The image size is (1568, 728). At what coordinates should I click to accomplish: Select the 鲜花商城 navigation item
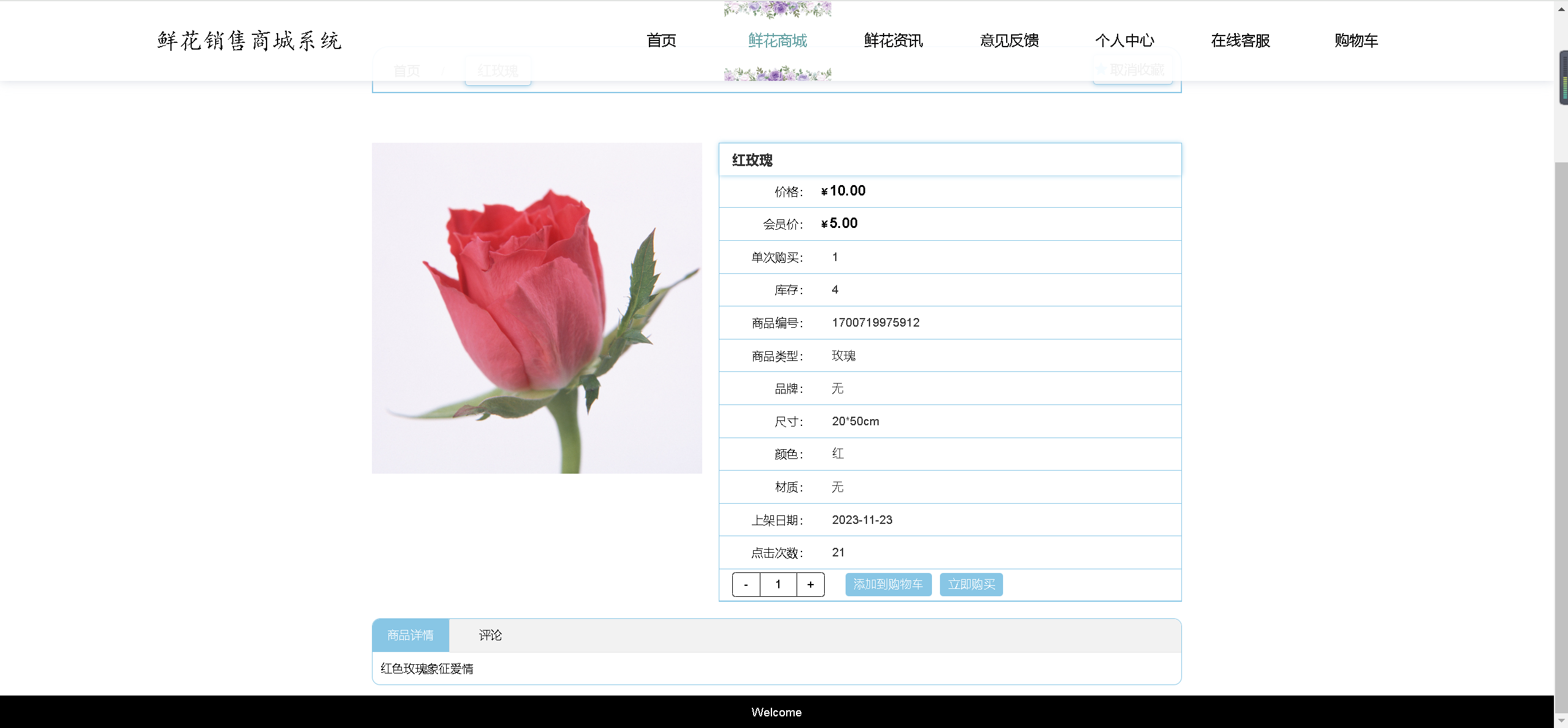click(x=777, y=40)
